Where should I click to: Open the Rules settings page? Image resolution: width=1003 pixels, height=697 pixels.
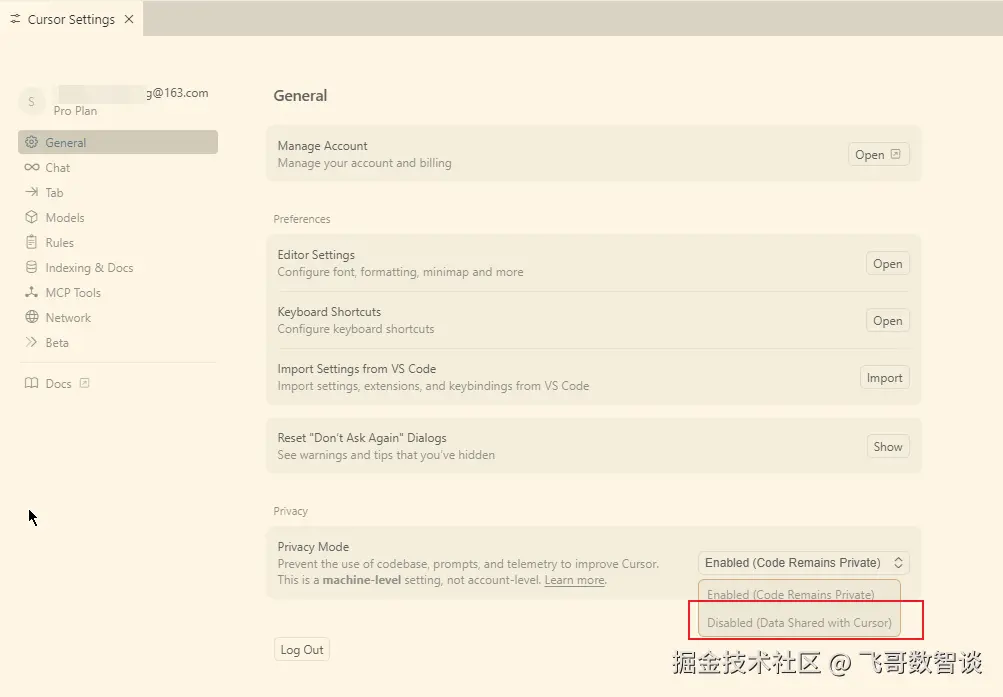tap(118, 242)
